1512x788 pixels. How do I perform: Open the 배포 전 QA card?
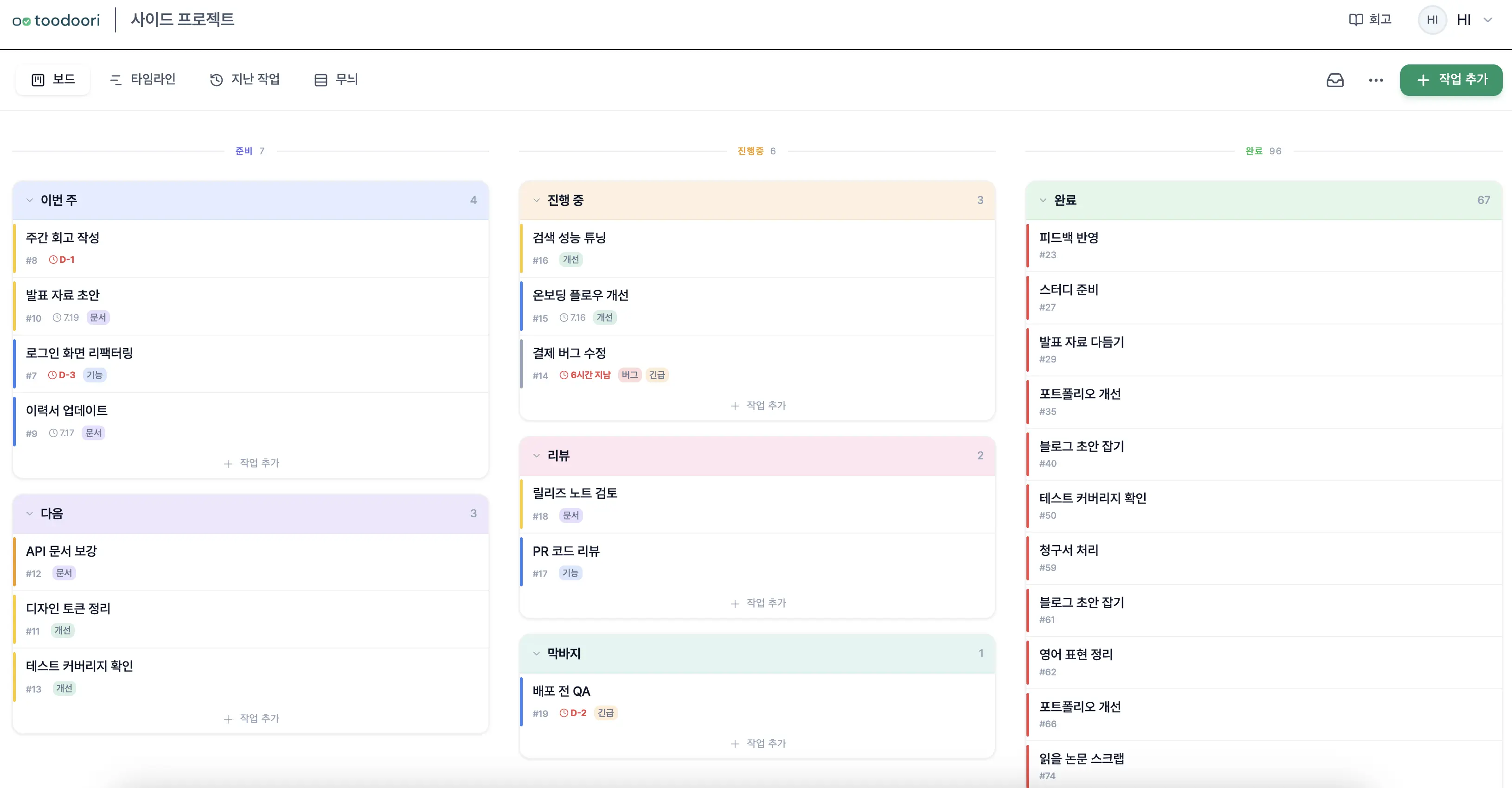pyautogui.click(x=758, y=702)
